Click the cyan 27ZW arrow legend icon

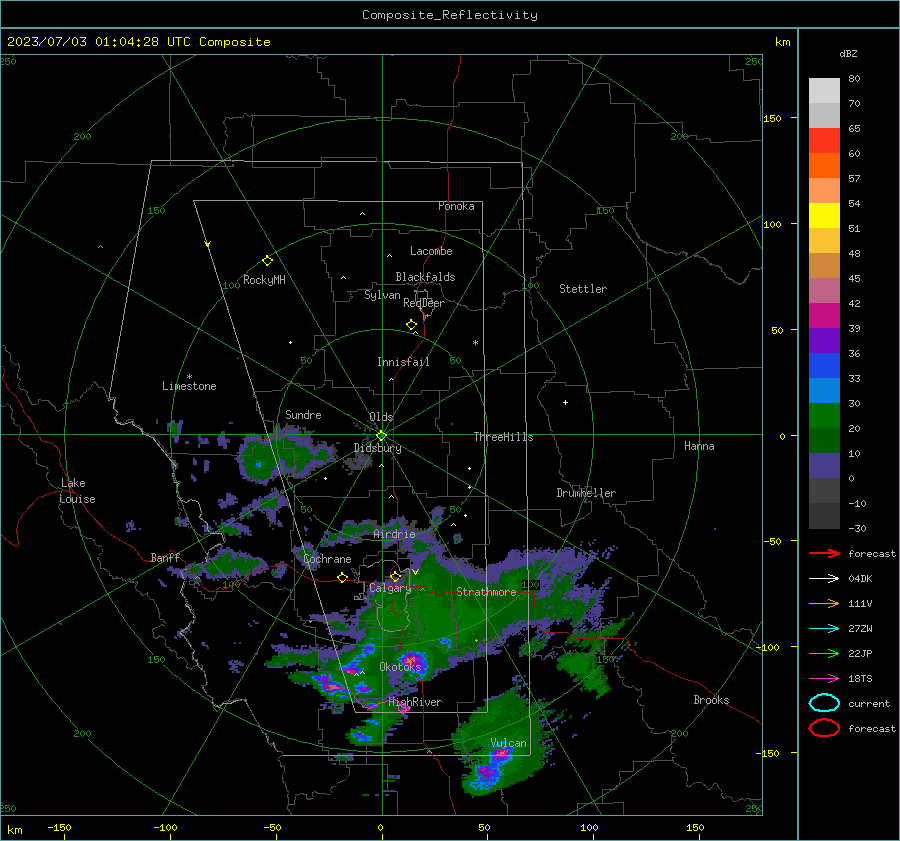coord(824,629)
